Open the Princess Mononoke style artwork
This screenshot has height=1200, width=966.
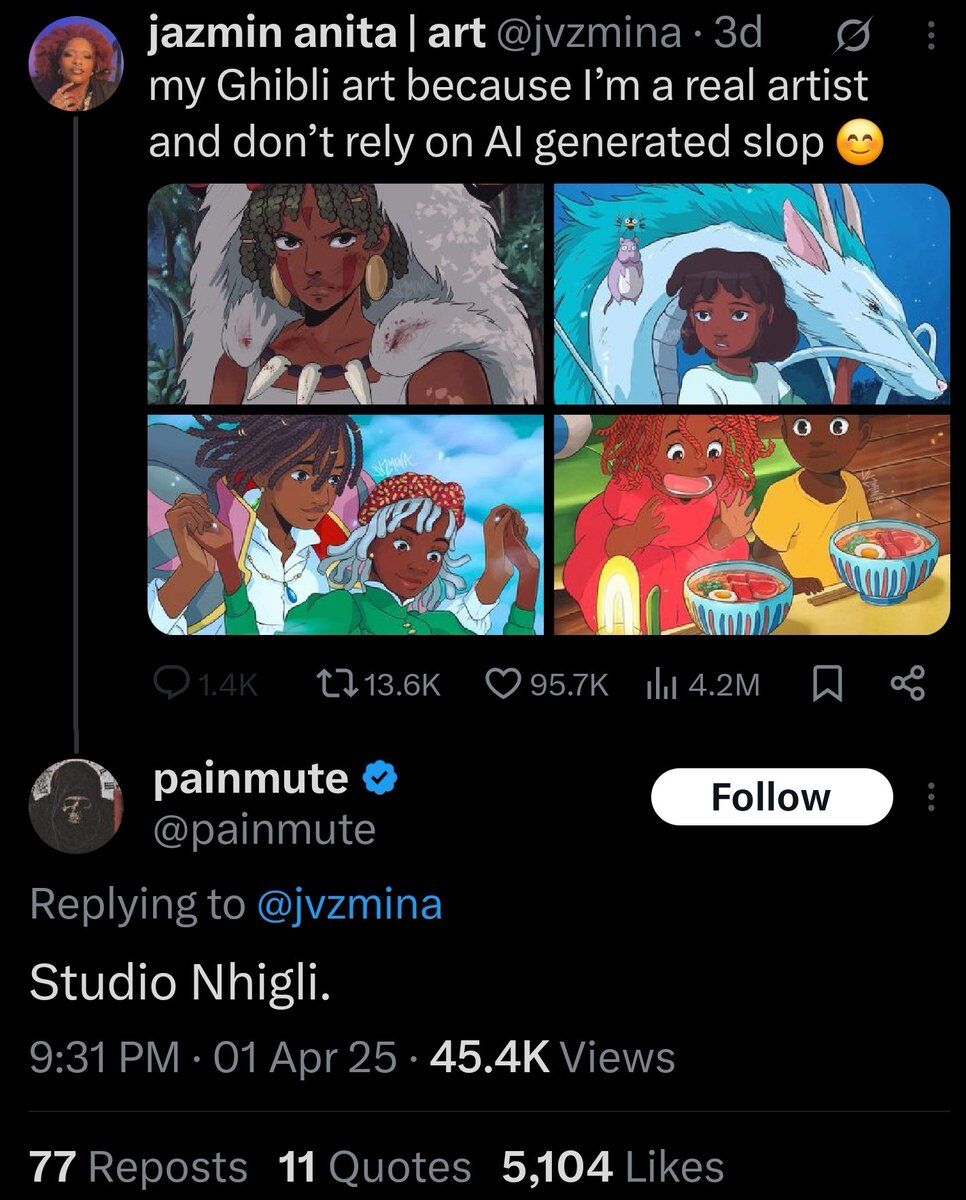tap(346, 294)
